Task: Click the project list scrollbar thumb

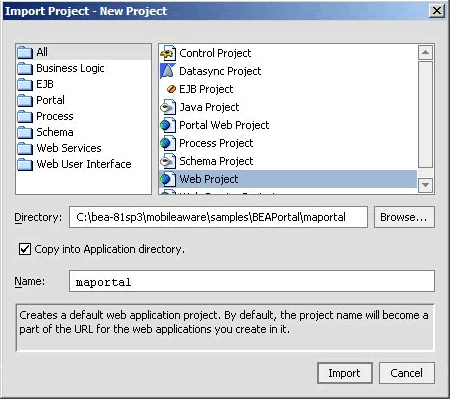Action: pyautogui.click(x=425, y=114)
